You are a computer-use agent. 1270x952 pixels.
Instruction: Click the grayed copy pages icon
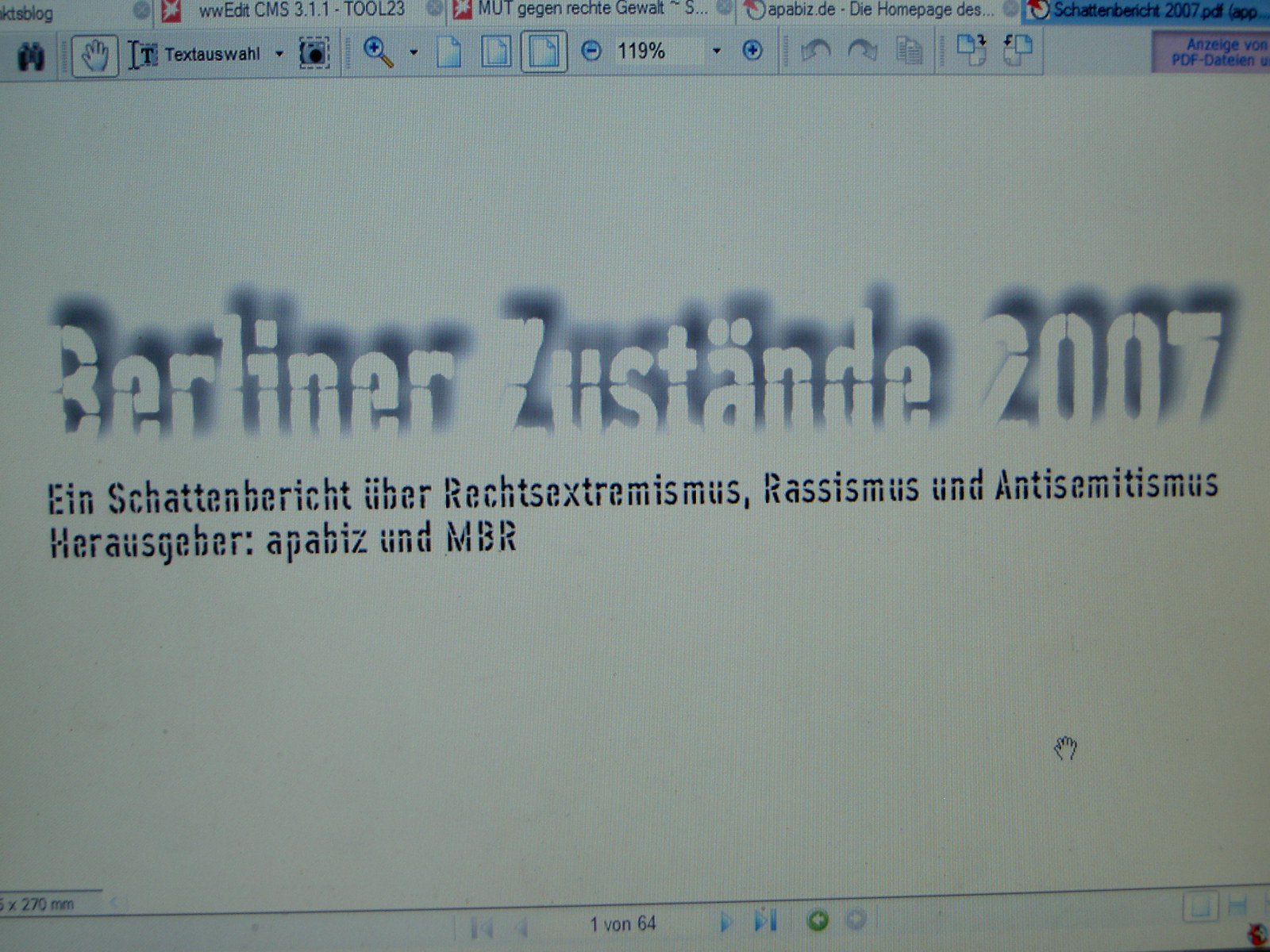pos(909,52)
